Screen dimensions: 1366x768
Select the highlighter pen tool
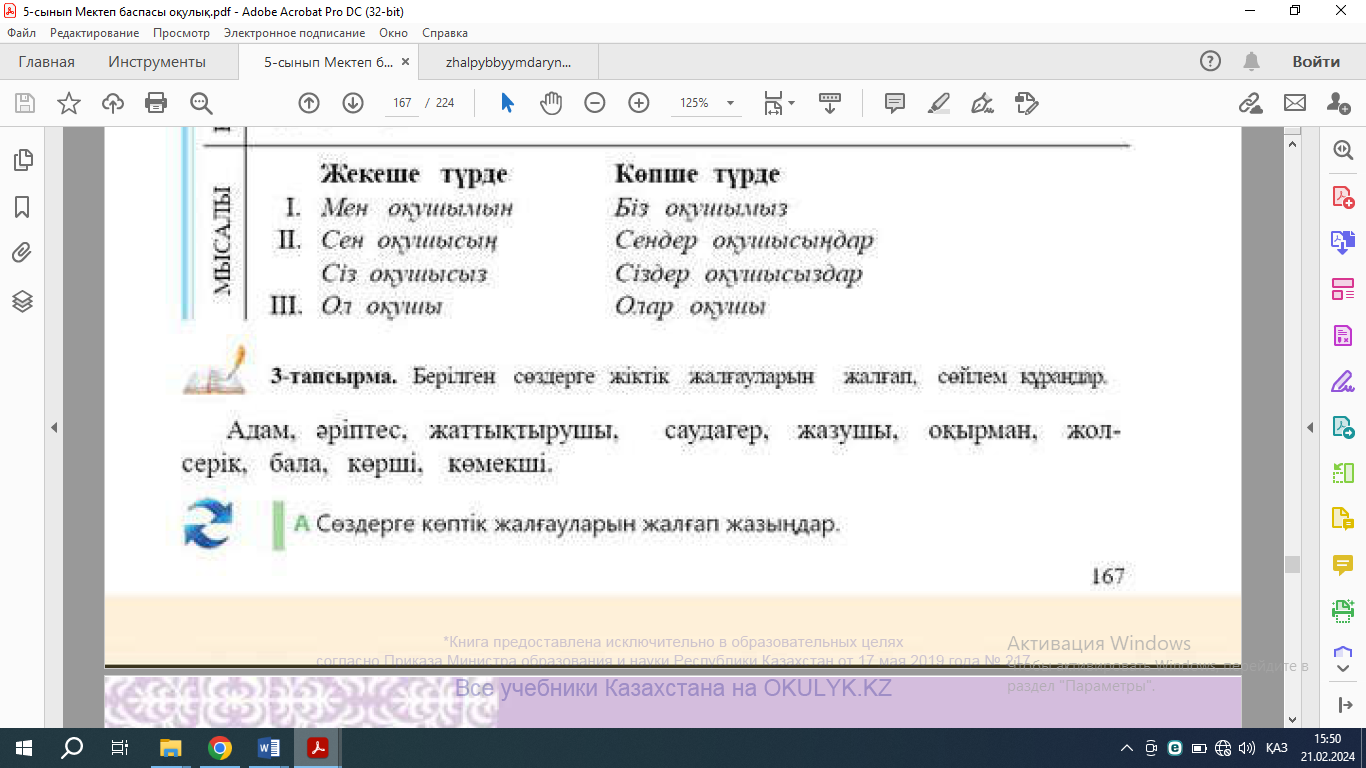938,103
